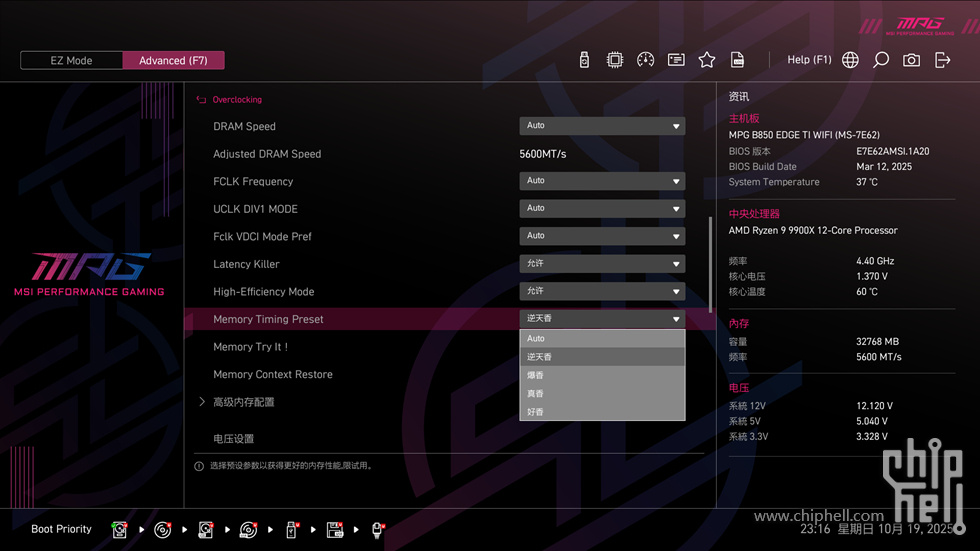
Task: Select the Advanced (F7) tab
Action: (173, 61)
